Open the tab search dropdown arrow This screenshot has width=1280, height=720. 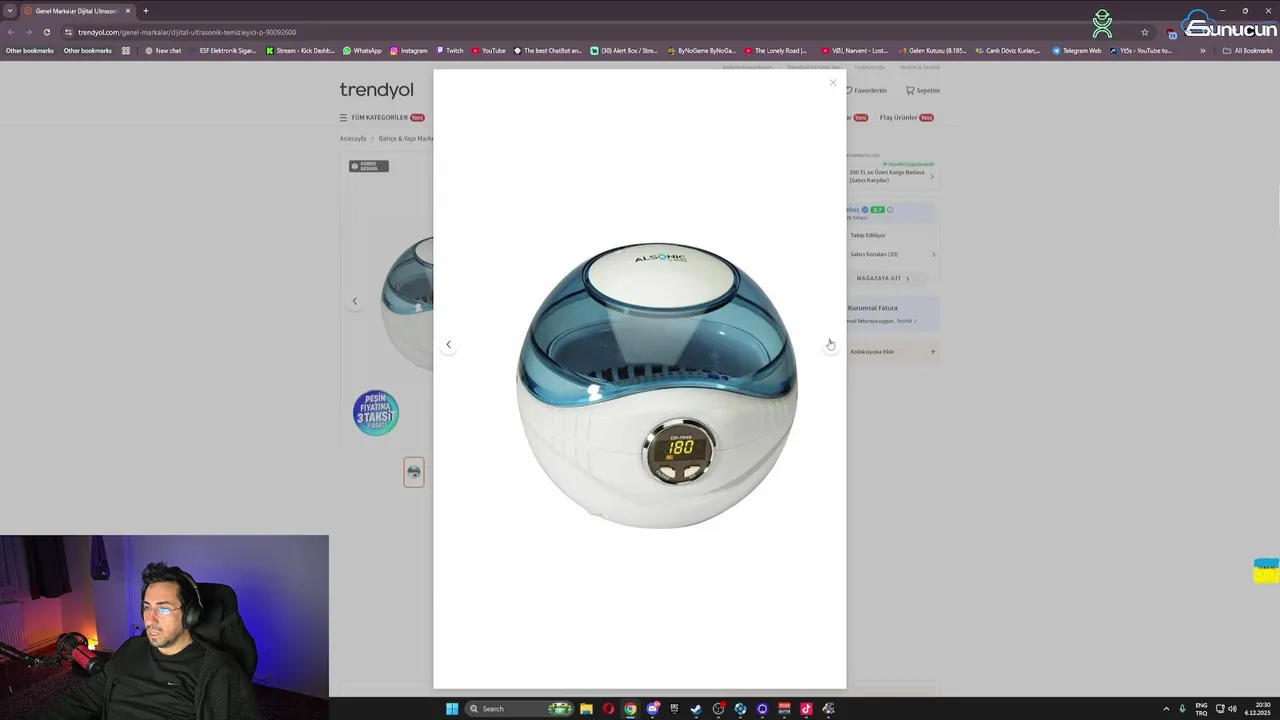point(9,11)
